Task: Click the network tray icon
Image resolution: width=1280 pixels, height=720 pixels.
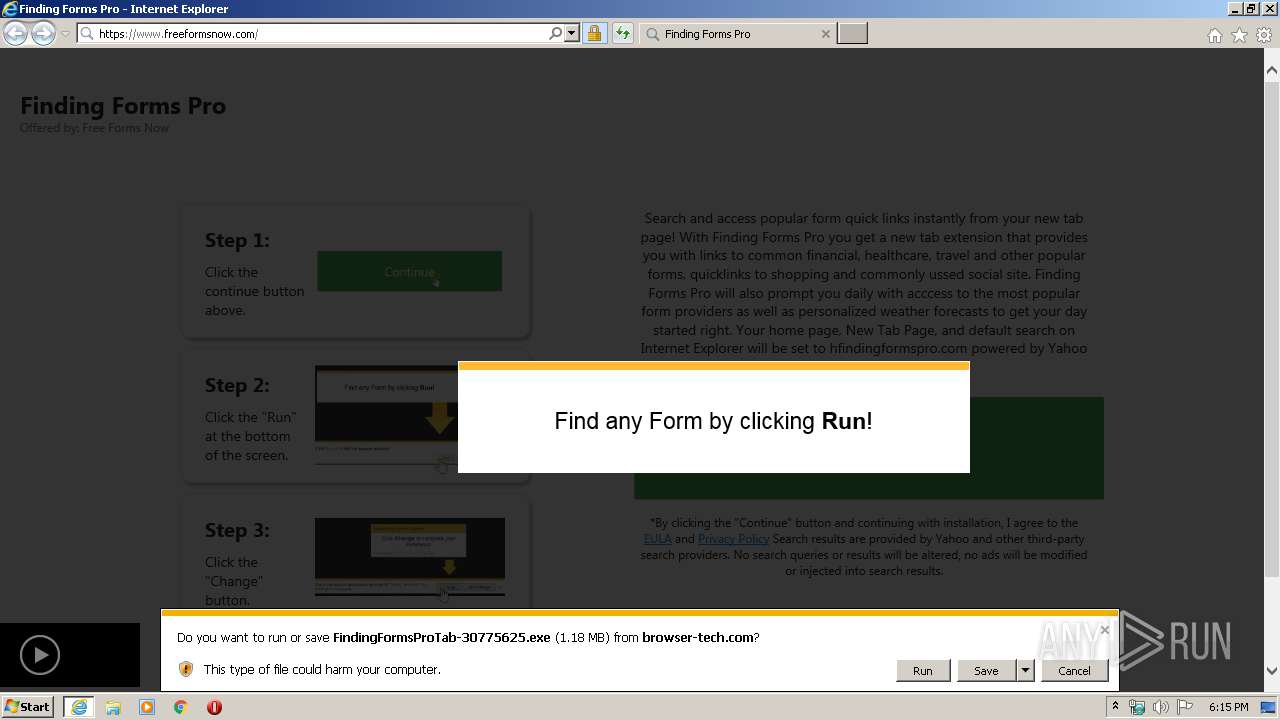Action: pos(1137,707)
